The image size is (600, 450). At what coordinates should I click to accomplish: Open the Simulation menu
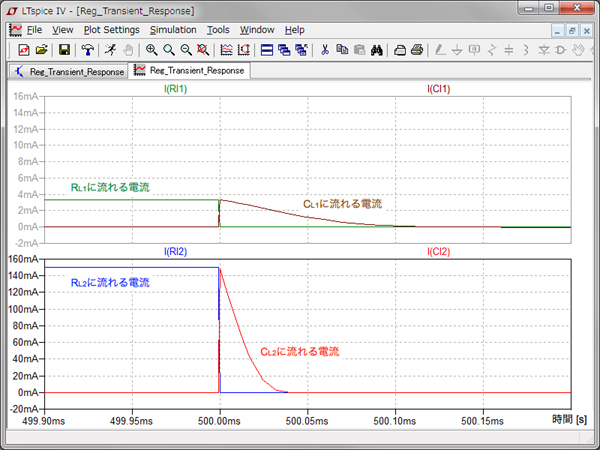(x=172, y=30)
